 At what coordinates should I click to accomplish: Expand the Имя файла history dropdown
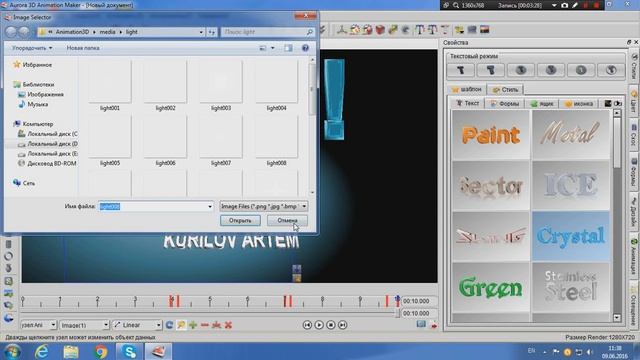(210, 207)
